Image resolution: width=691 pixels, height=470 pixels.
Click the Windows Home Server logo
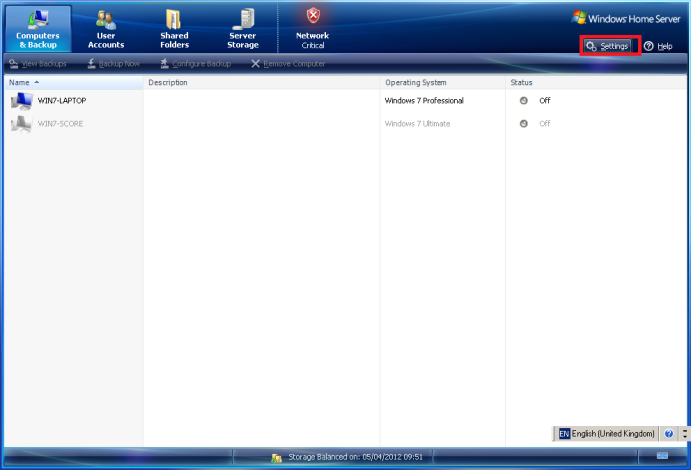pyautogui.click(x=626, y=18)
